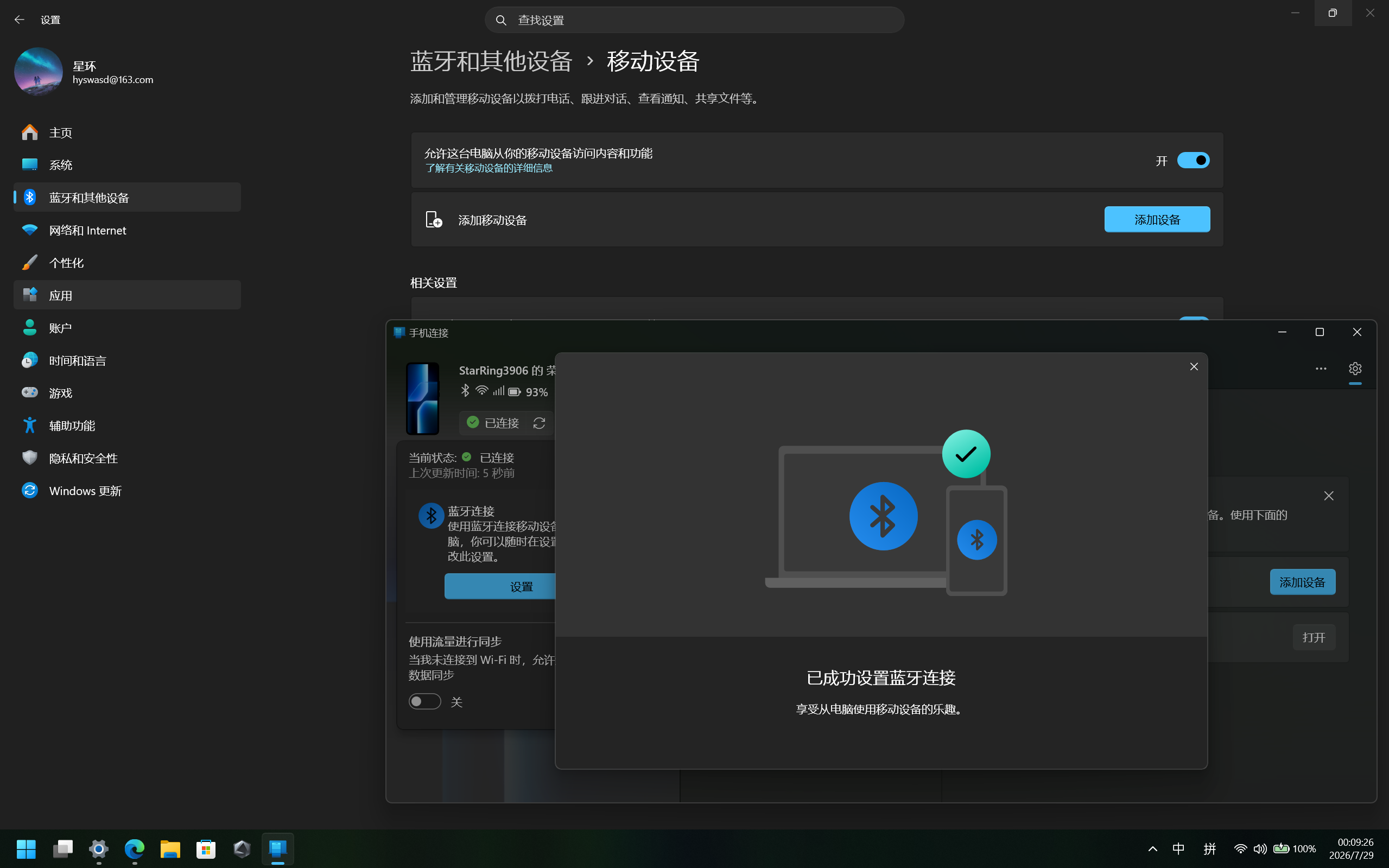This screenshot has height=868, width=1389.
Task: Click the battery 100% tray icon
Action: 1295,848
